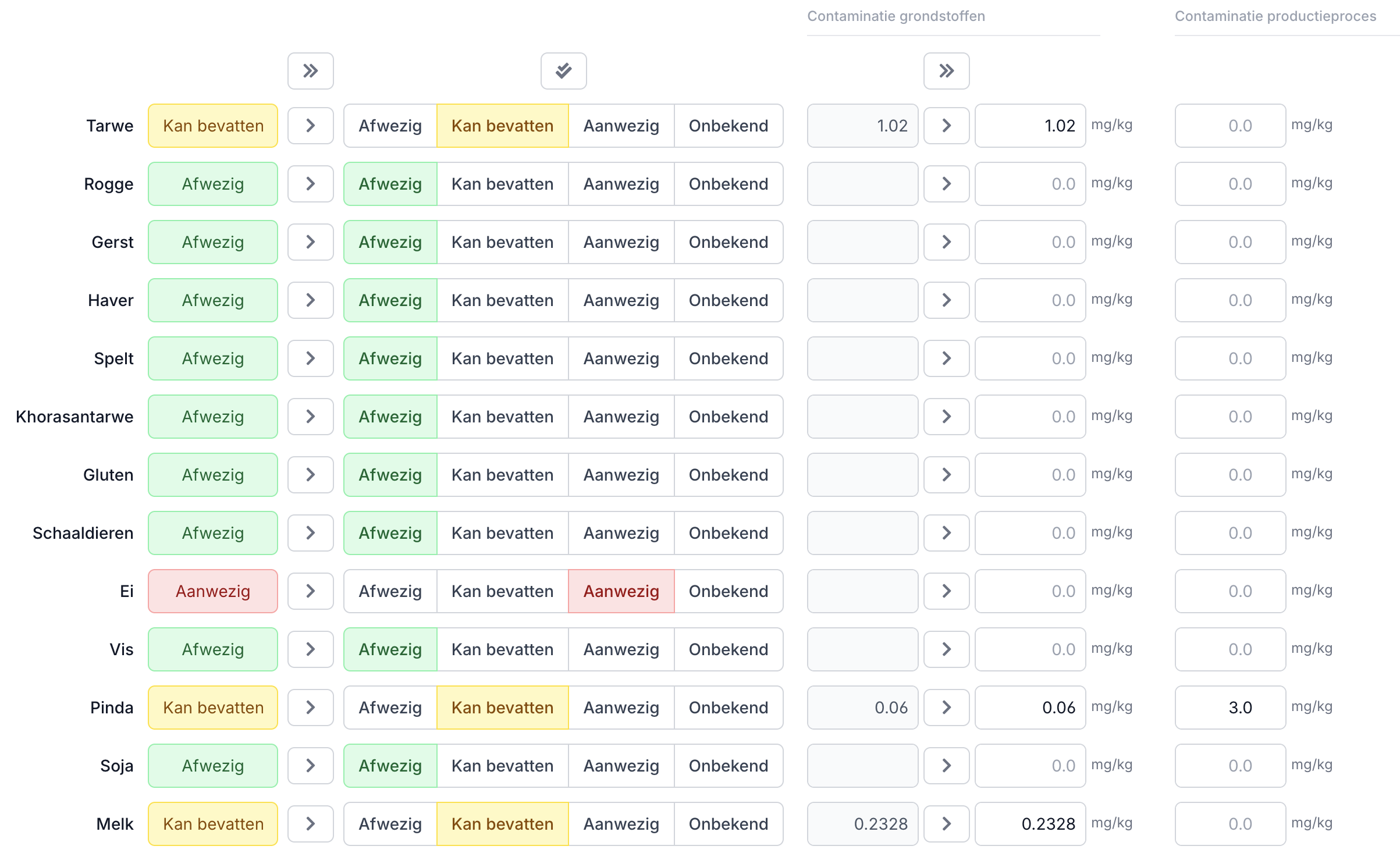Select Onbekend for Gerst
Image resolution: width=1400 pixels, height=853 pixels.
(728, 242)
